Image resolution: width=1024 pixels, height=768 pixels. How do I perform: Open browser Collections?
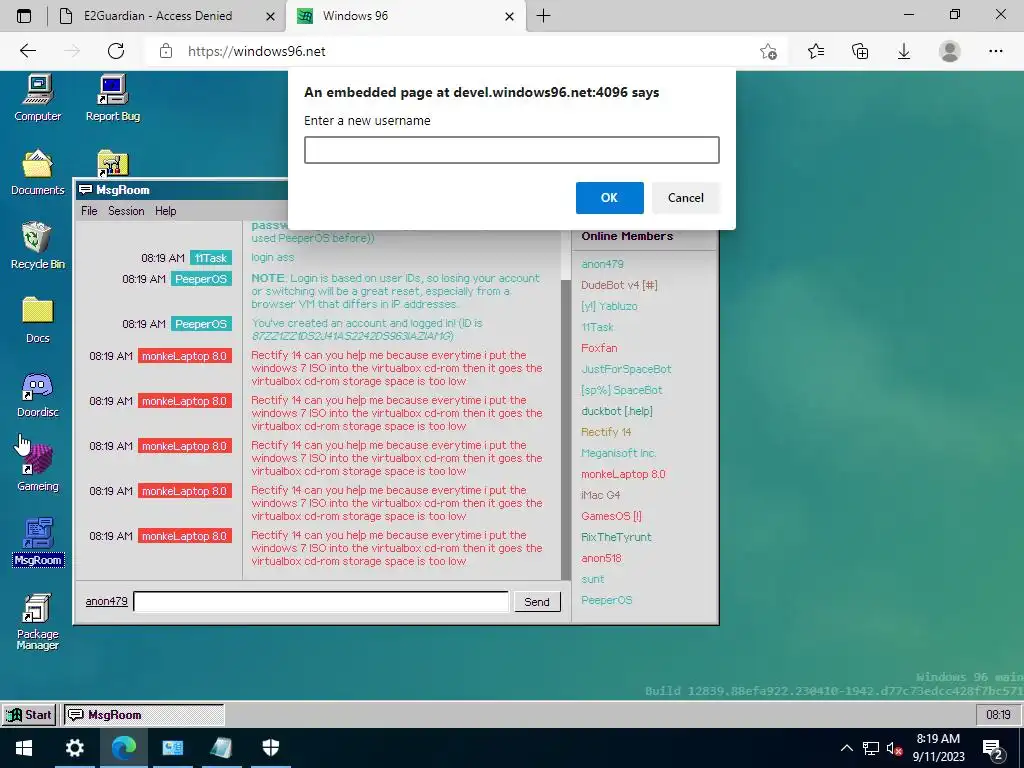860,51
